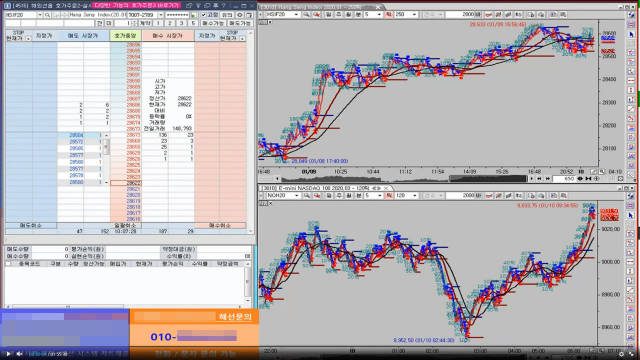Viewport: 640px width, 360px height.
Task: Open the HSIF20 symbol dropdown in order window
Action: (x=40, y=15)
